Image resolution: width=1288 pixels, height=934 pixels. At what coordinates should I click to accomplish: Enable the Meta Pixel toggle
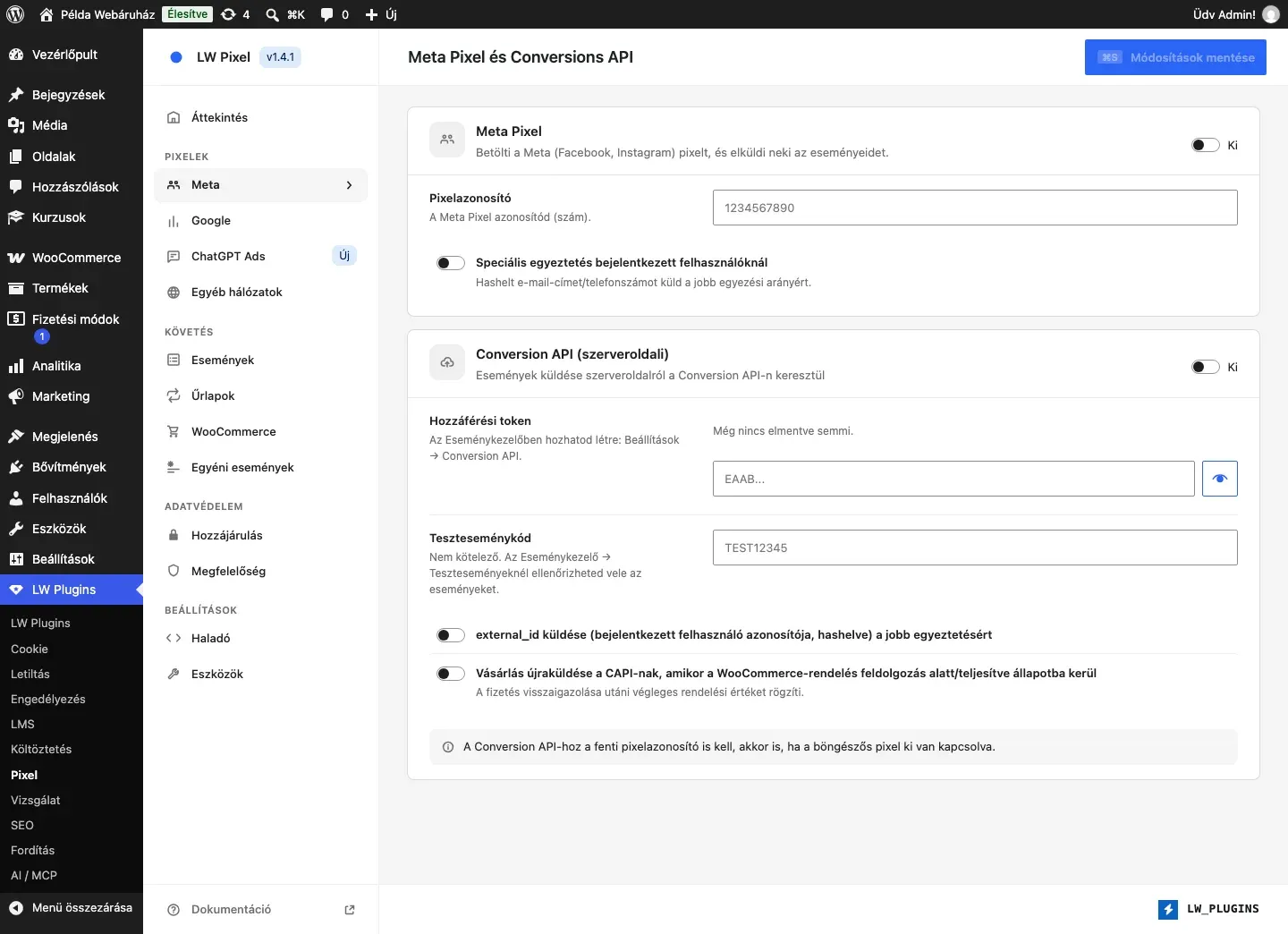[x=1205, y=145]
